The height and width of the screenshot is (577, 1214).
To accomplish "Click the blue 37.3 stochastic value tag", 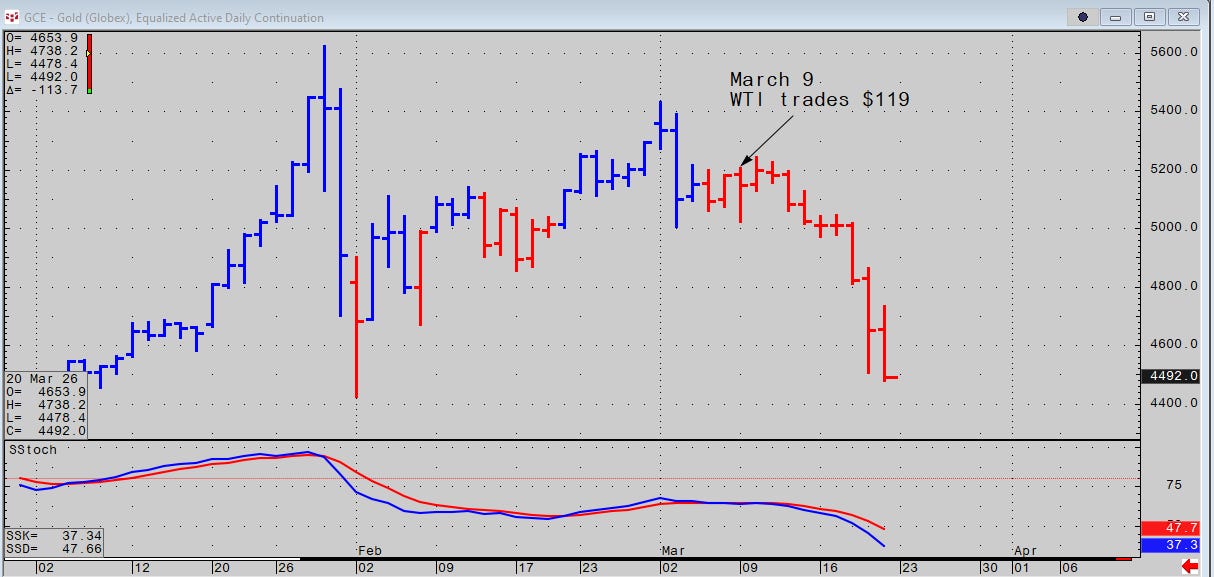I will 1169,545.
